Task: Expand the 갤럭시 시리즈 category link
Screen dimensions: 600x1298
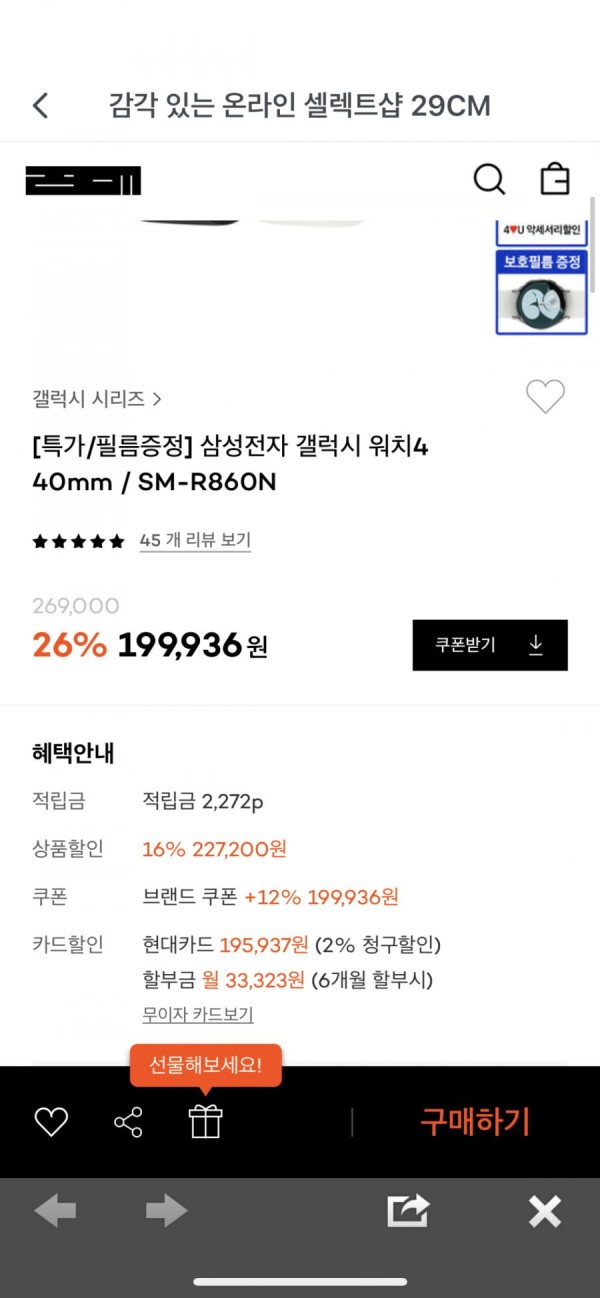Action: 97,398
